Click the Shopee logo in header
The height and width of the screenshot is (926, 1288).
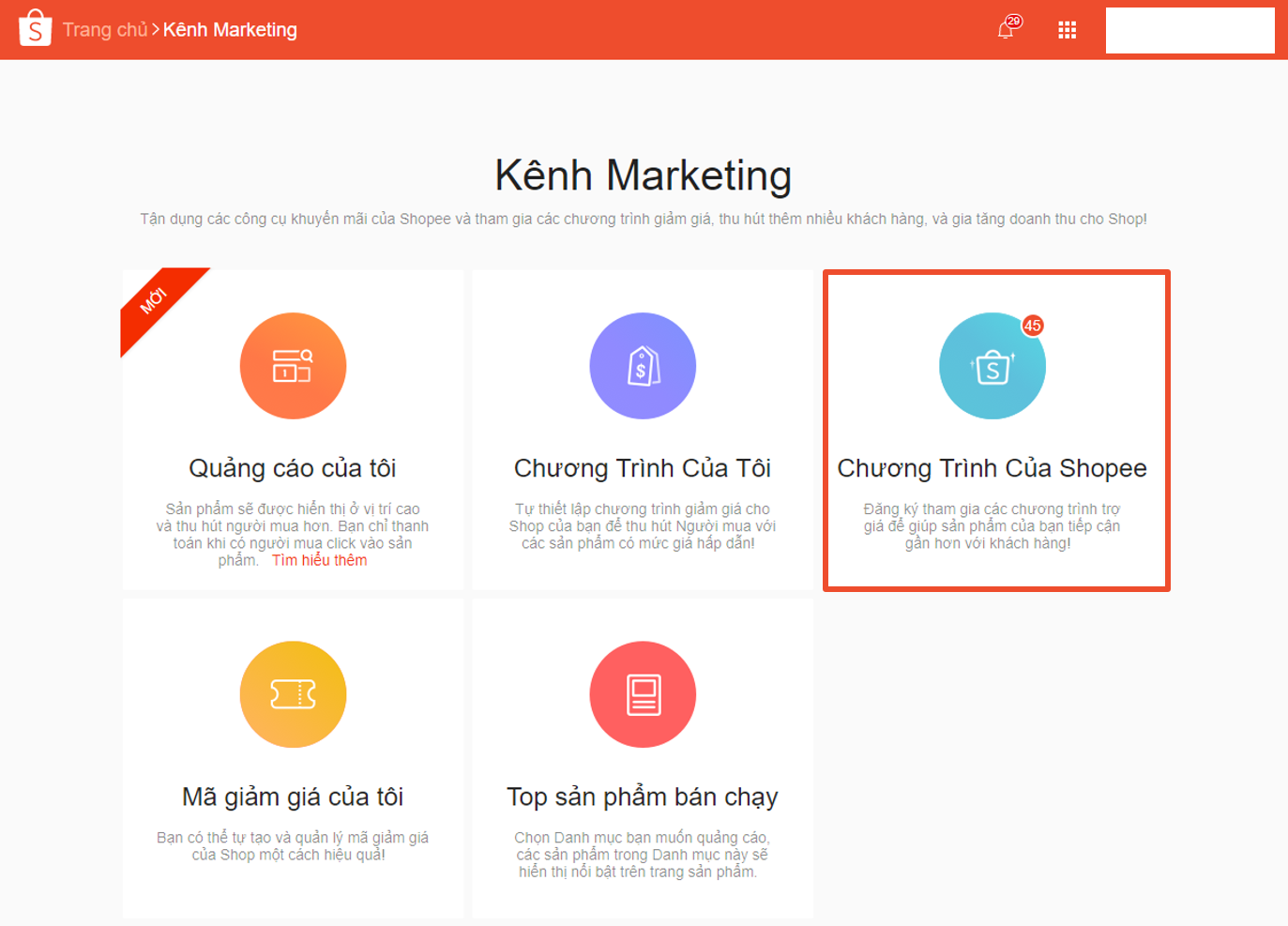pos(35,28)
